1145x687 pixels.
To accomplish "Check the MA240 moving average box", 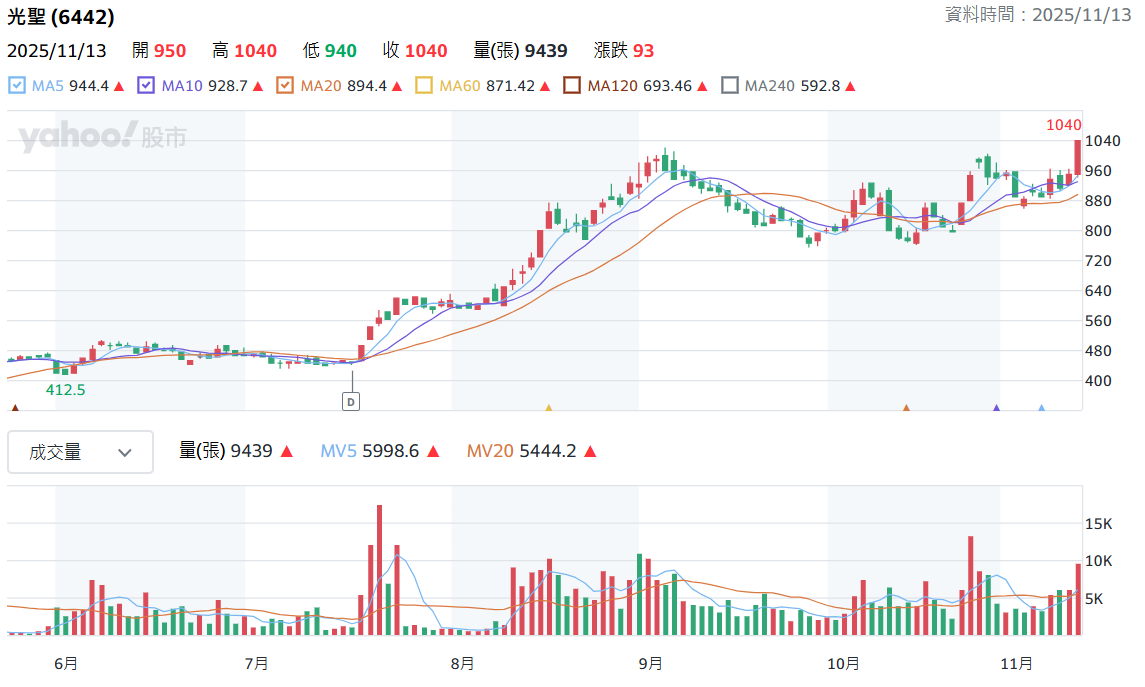I will (x=730, y=86).
